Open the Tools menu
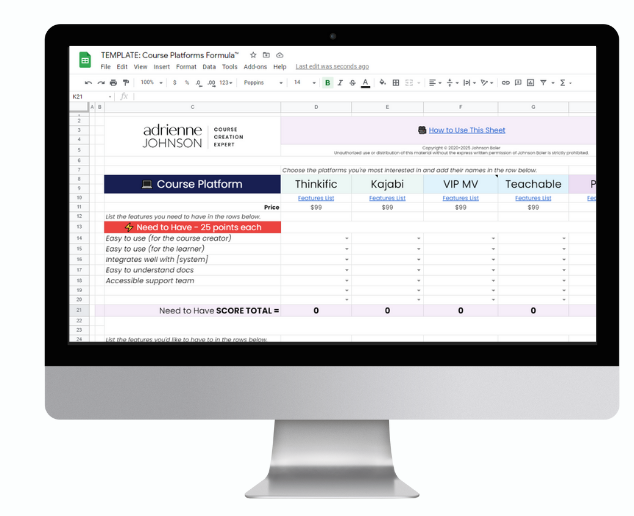The height and width of the screenshot is (516, 634). point(230,67)
